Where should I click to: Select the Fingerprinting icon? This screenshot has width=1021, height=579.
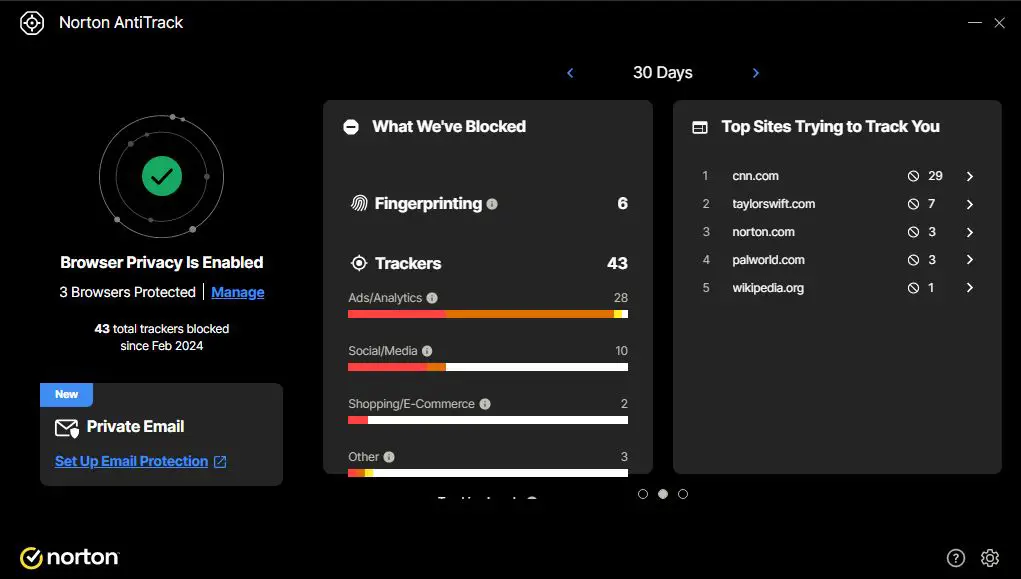click(359, 203)
